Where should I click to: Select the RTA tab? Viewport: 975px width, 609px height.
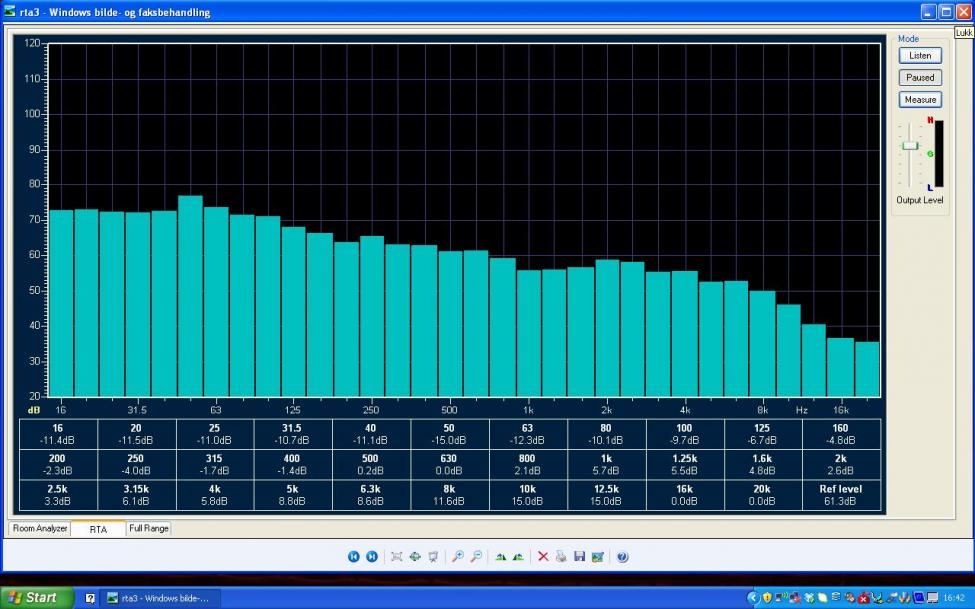pyautogui.click(x=98, y=529)
